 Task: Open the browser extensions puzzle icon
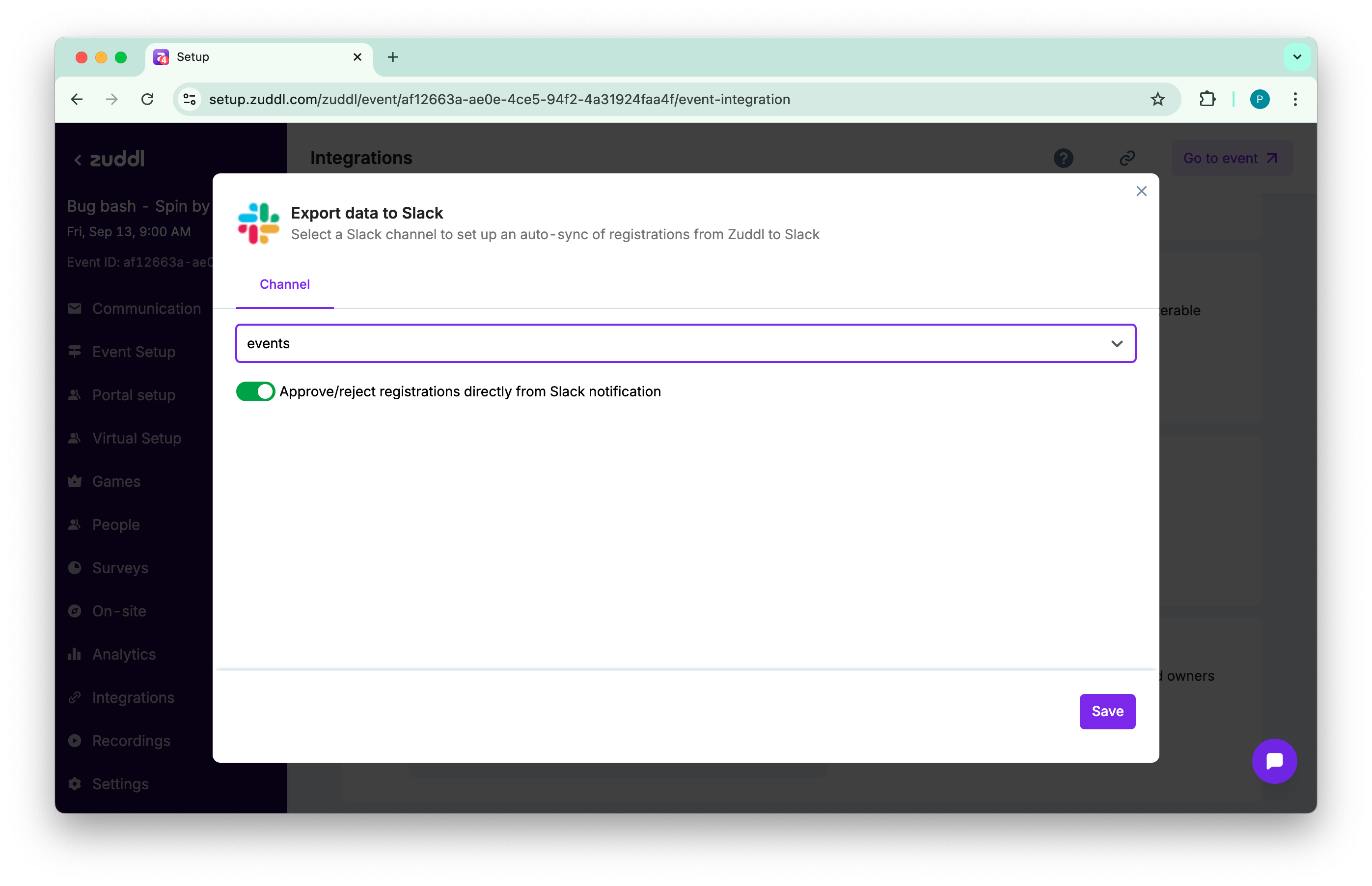pos(1207,100)
